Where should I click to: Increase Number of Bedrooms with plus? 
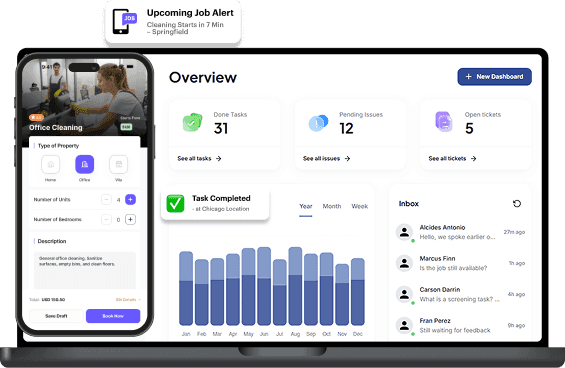coord(130,219)
